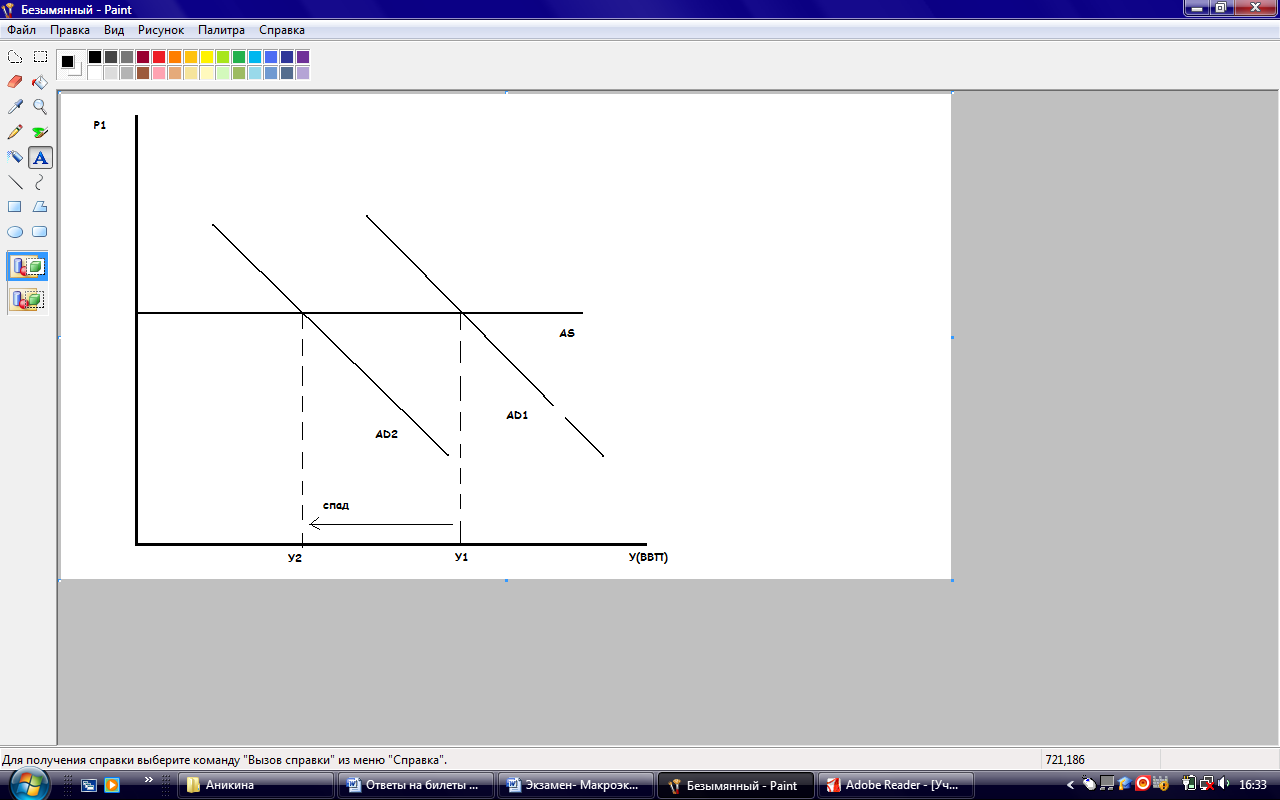Open the Справка menu
This screenshot has width=1280, height=800.
tap(282, 30)
